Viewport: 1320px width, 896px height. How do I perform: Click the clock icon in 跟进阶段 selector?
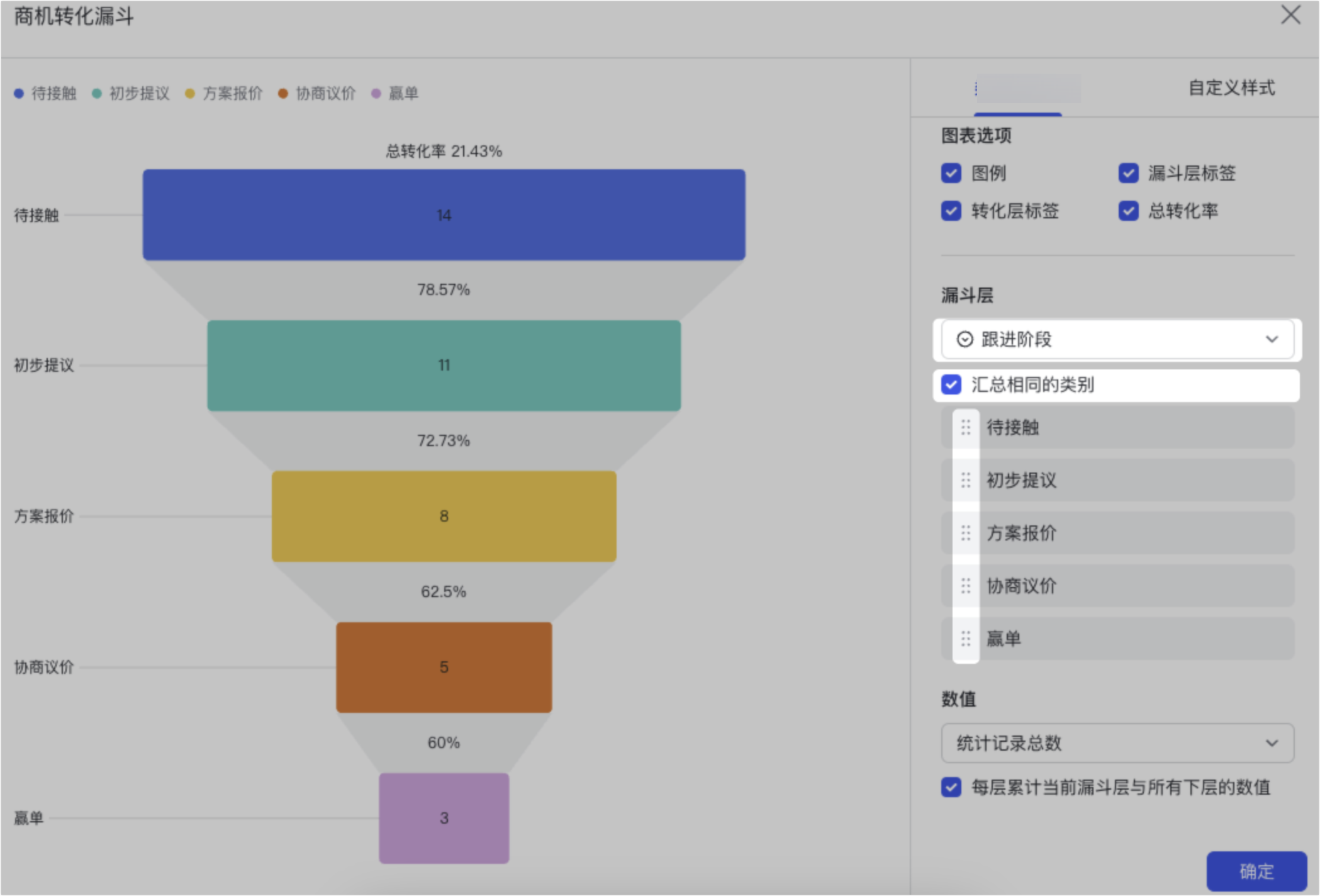(x=964, y=340)
